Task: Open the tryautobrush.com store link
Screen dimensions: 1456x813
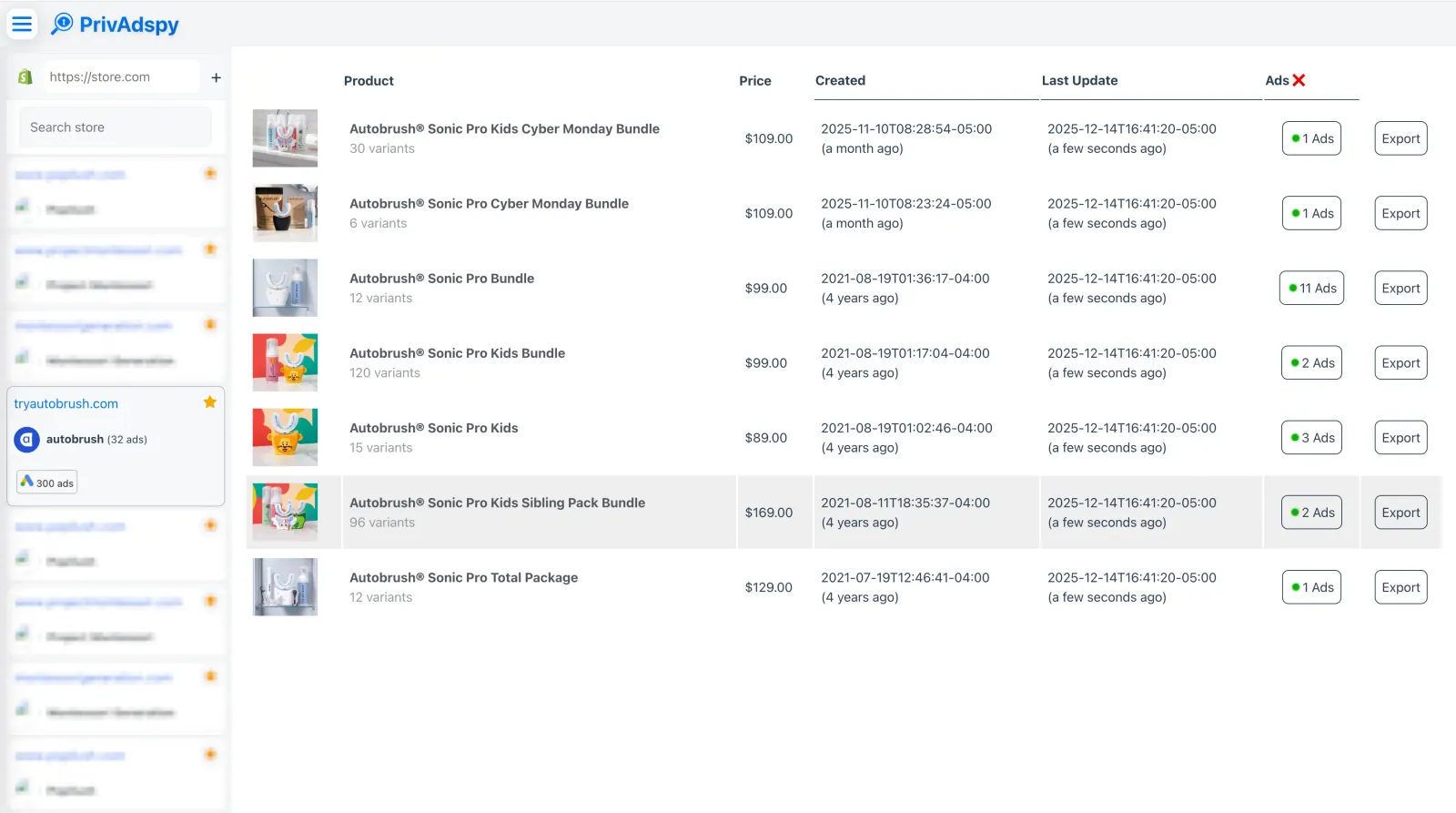Action: (x=66, y=403)
